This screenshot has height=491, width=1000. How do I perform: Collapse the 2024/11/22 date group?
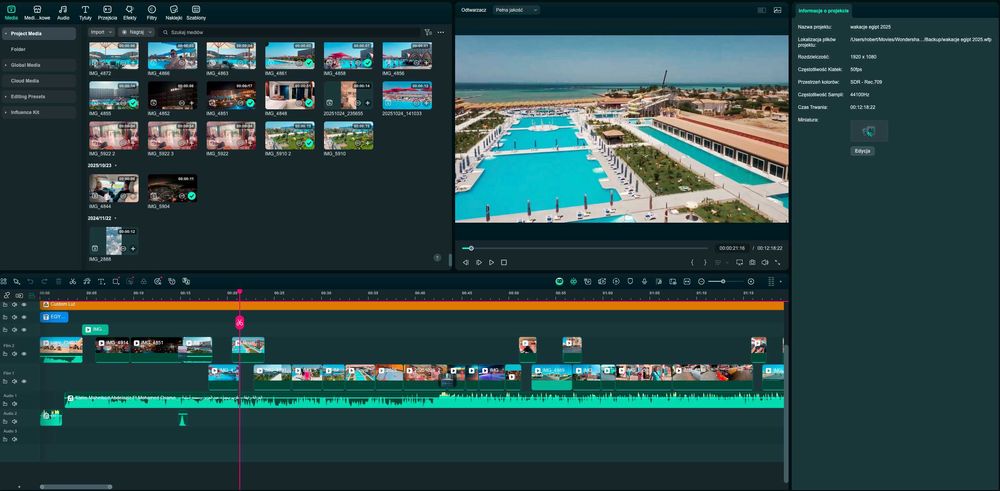[x=115, y=218]
